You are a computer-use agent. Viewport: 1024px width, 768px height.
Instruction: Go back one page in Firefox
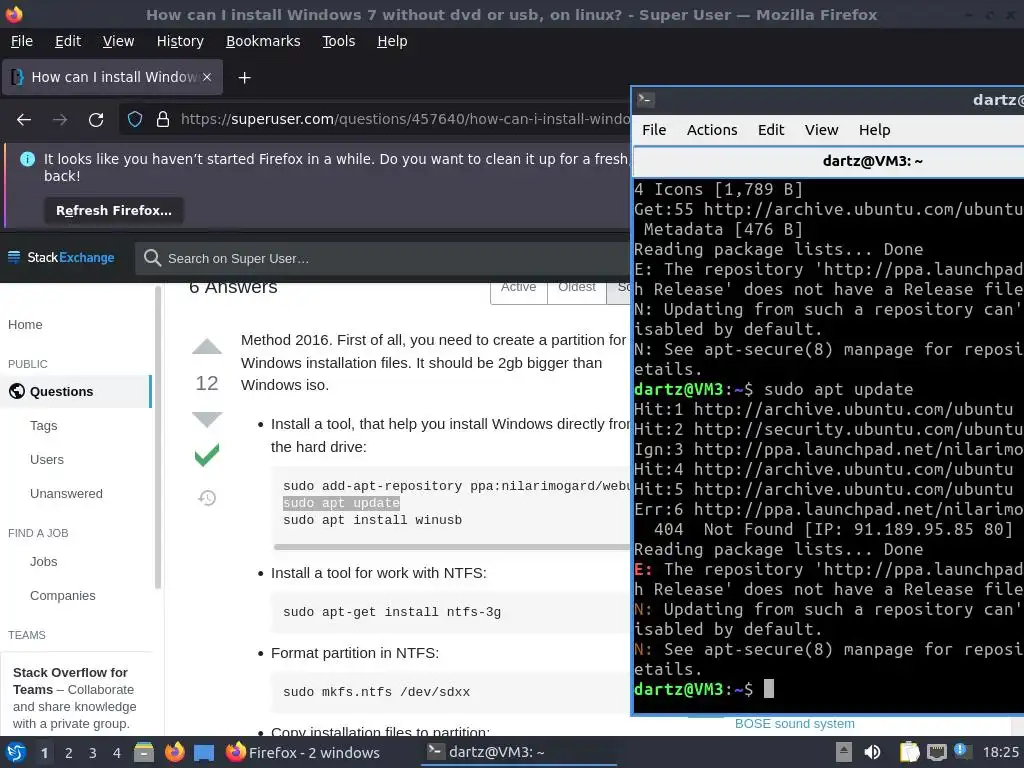coord(24,120)
